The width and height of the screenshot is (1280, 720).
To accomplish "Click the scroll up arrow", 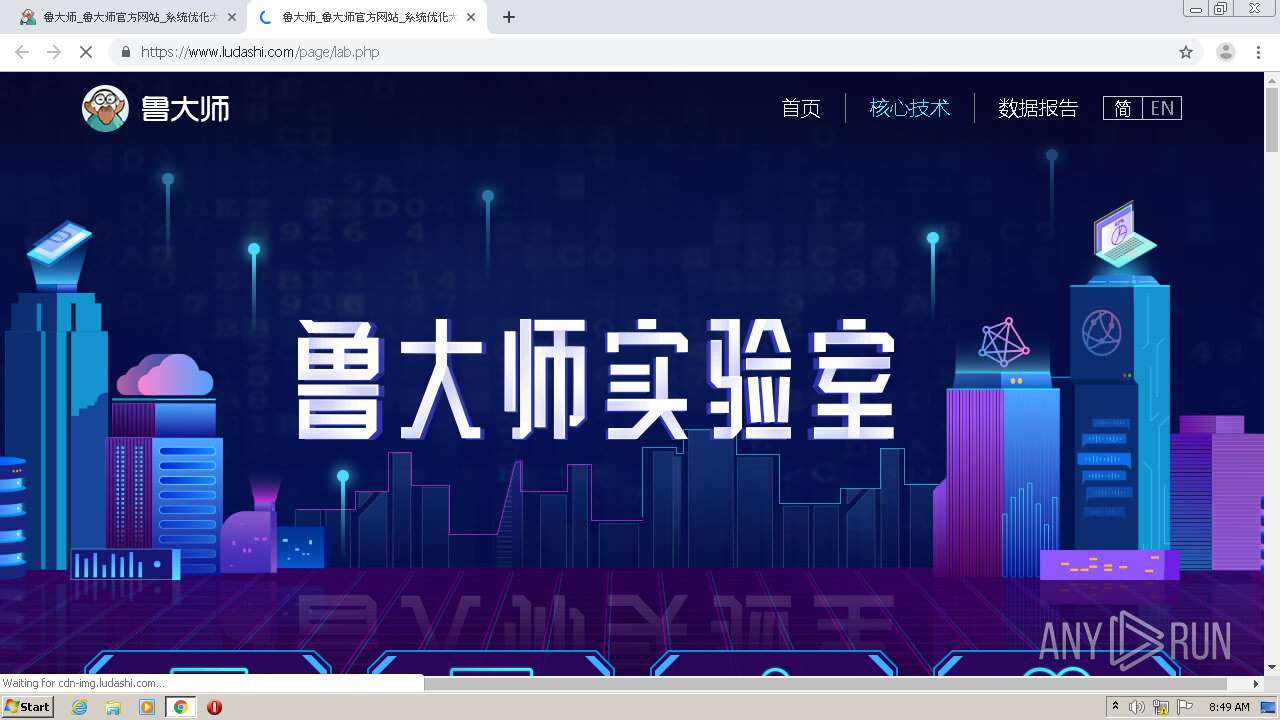I will pos(1272,80).
